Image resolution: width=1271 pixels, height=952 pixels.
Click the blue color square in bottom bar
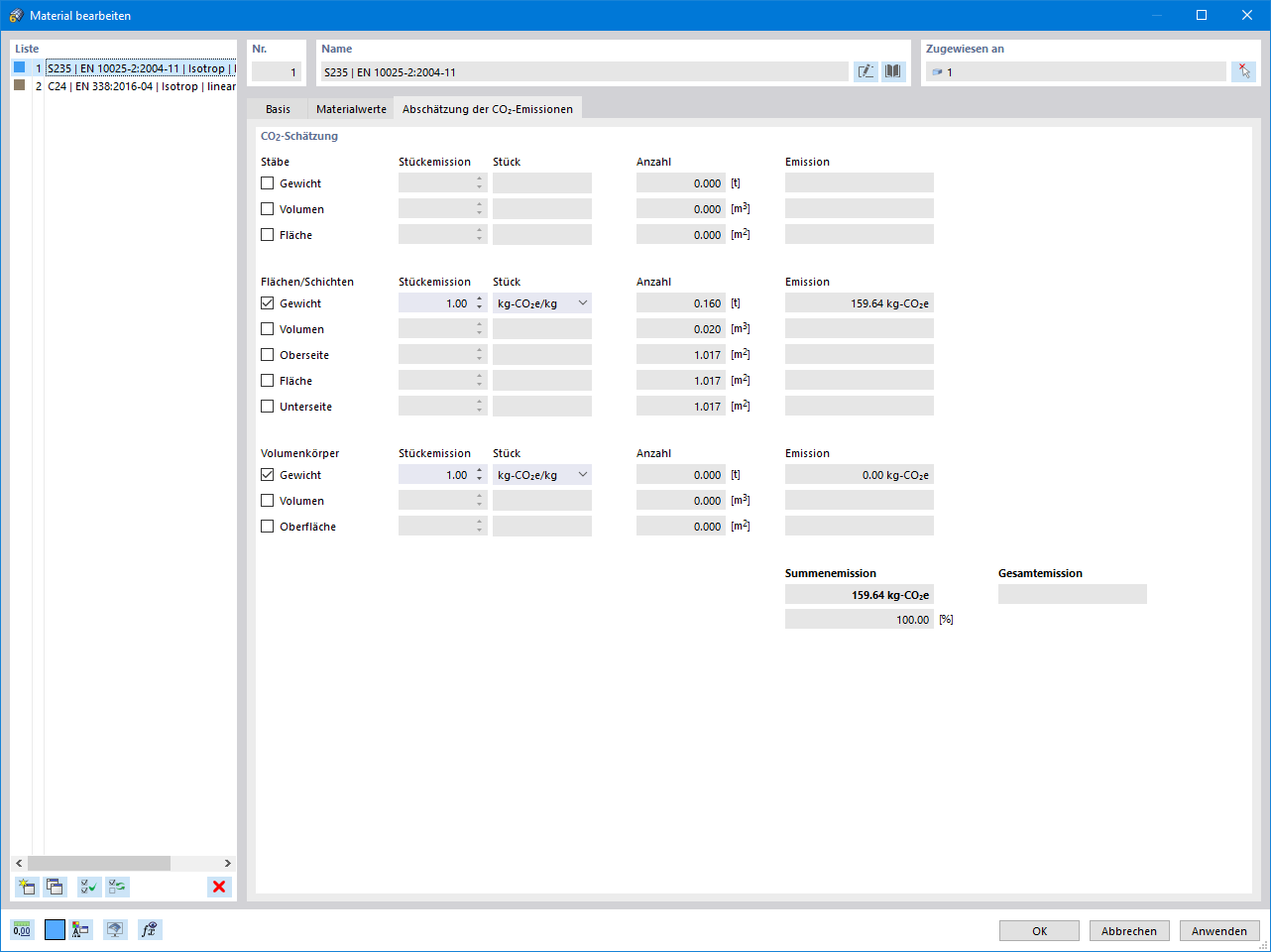55,929
